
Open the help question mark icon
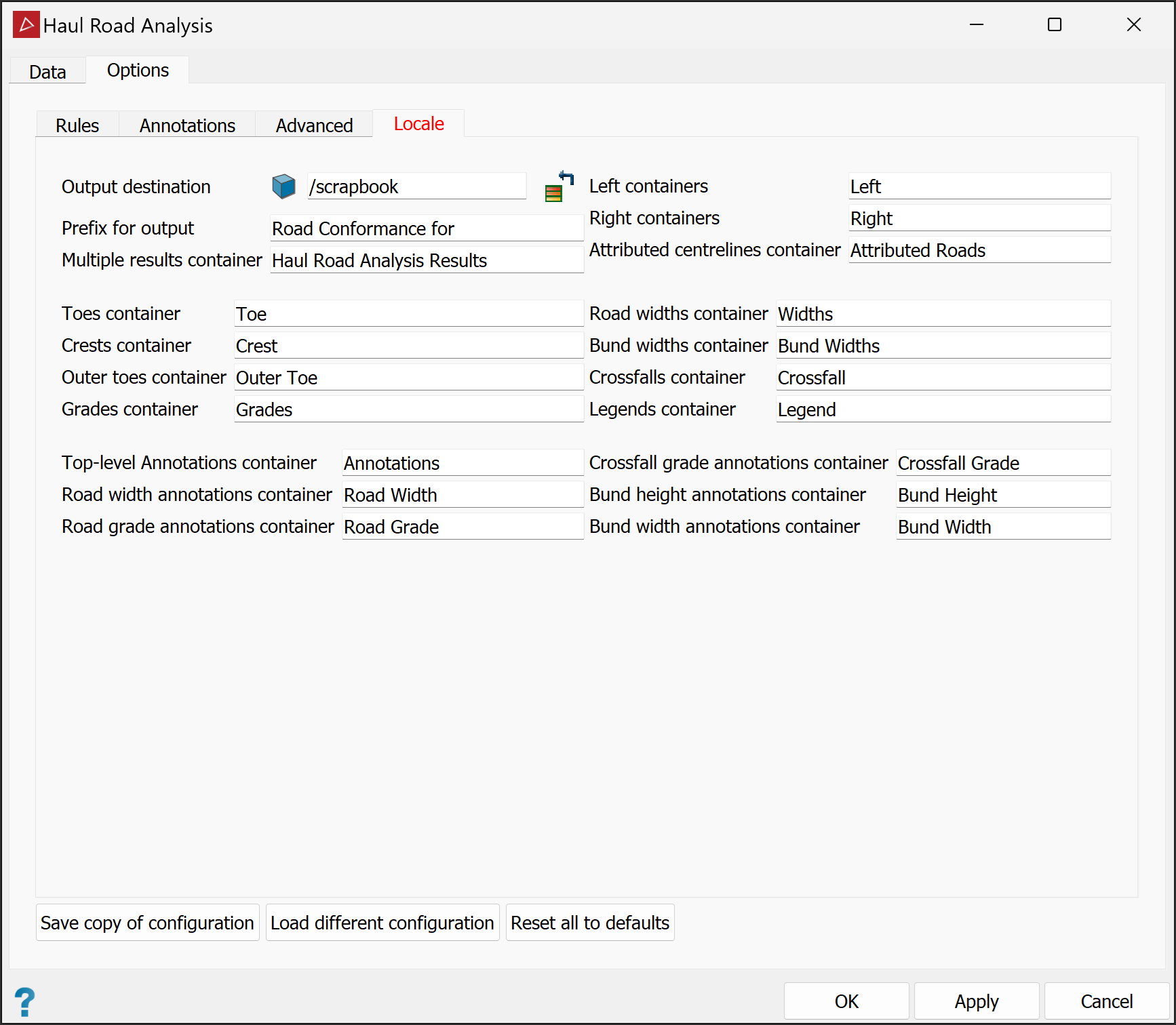point(24,1001)
